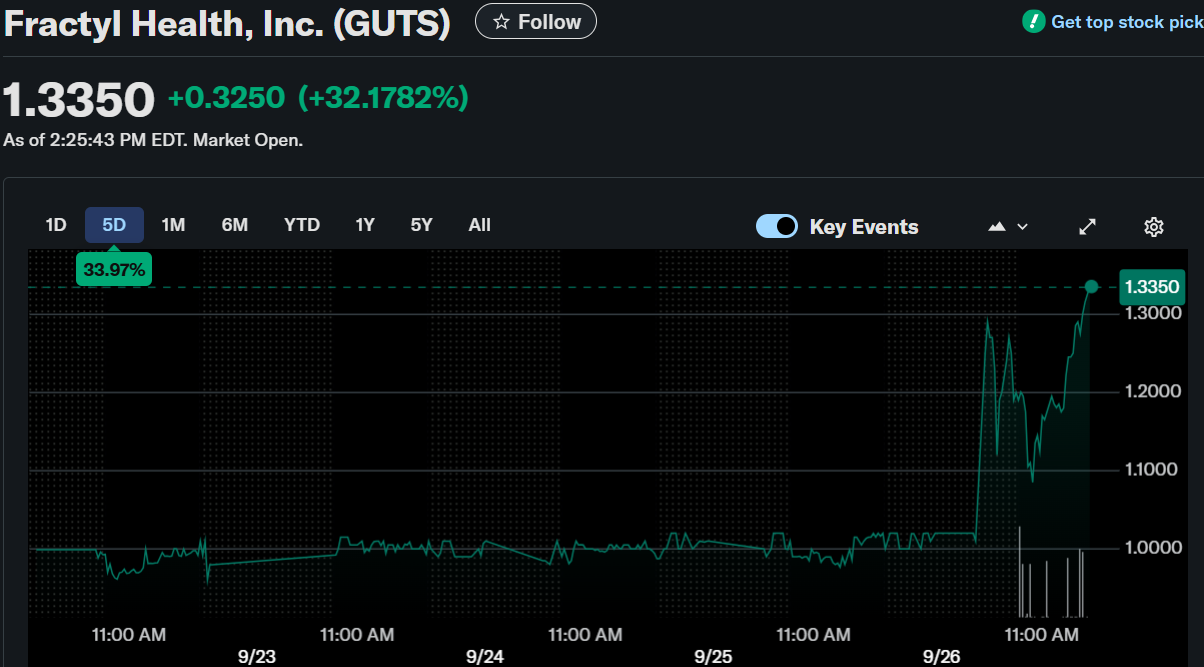
Task: Select the 5D chart range
Action: point(114,225)
